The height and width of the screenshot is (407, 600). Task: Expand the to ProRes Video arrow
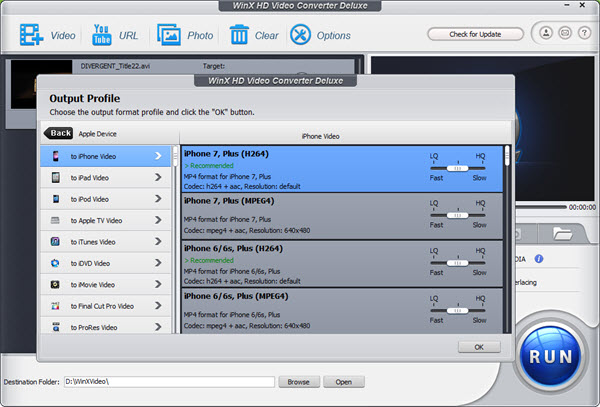pos(158,327)
